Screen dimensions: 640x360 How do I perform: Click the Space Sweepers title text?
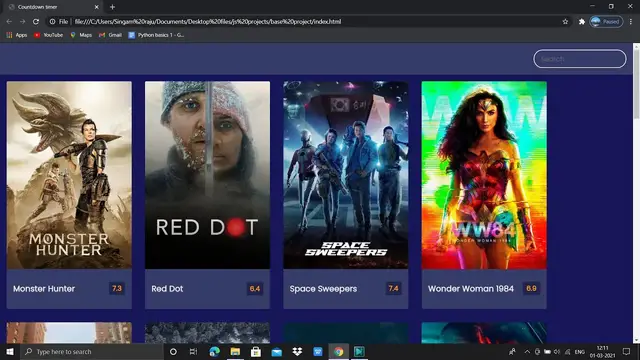(x=323, y=289)
